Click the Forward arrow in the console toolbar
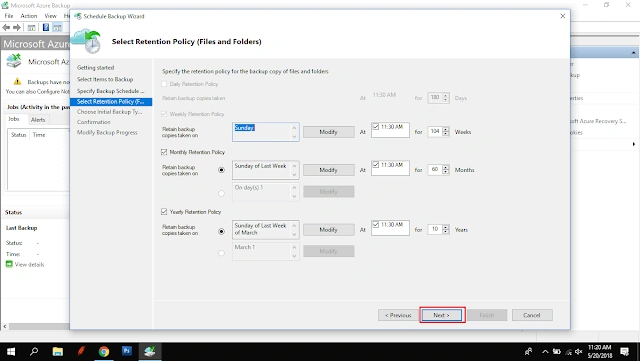The height and width of the screenshot is (361, 640). coord(17,27)
